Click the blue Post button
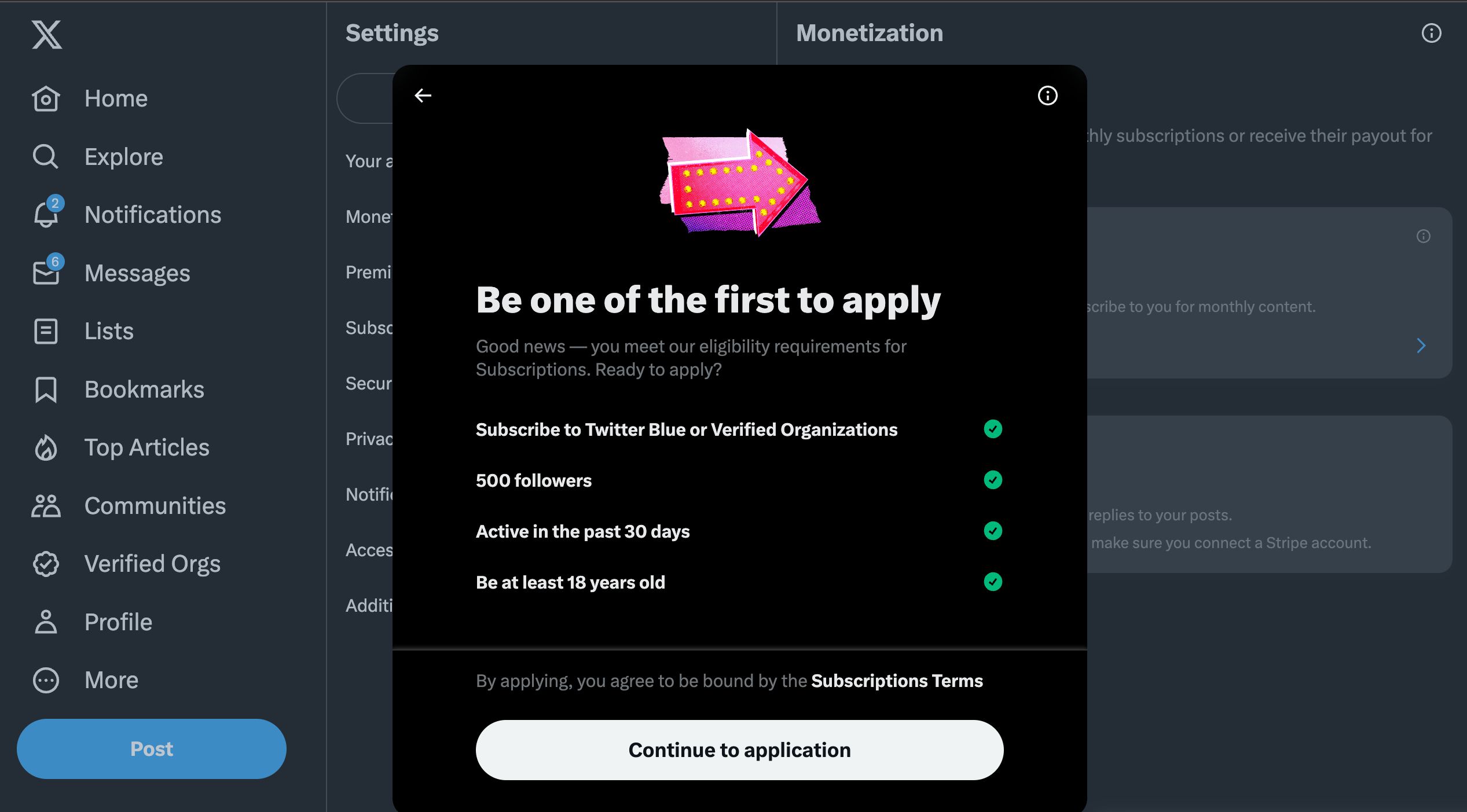The image size is (1467, 812). [x=151, y=748]
